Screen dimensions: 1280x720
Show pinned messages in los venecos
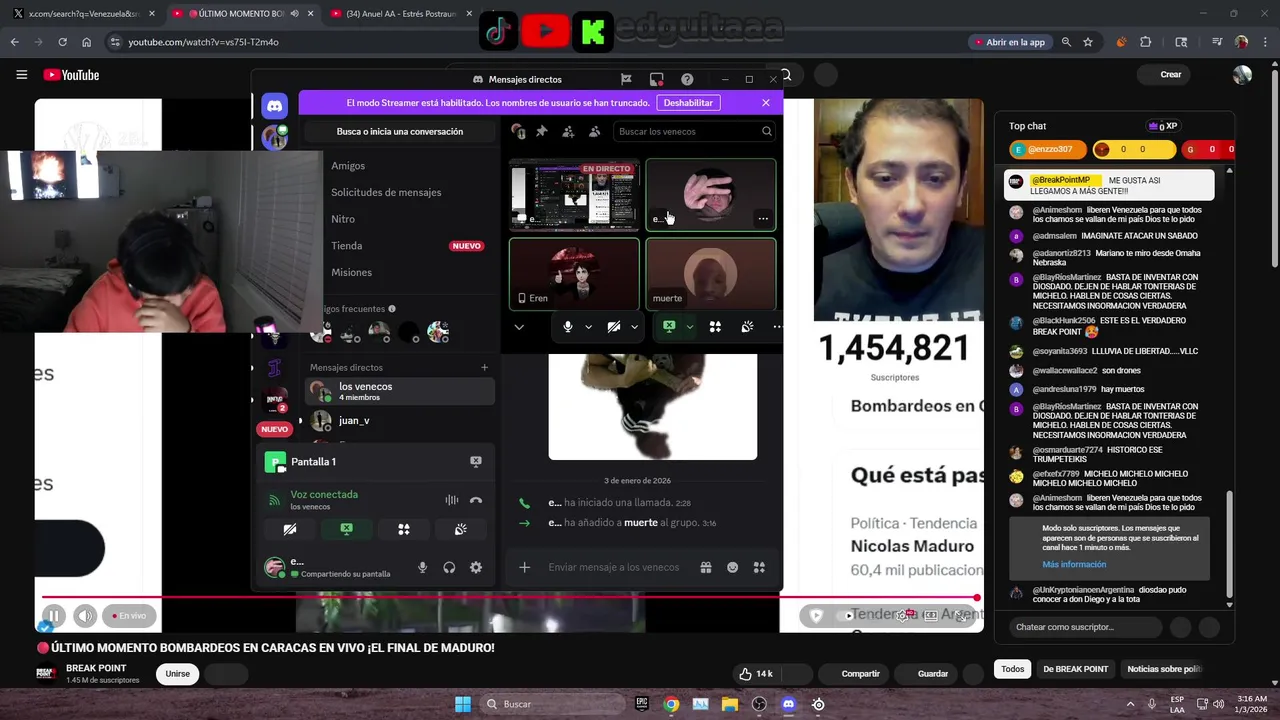point(542,131)
